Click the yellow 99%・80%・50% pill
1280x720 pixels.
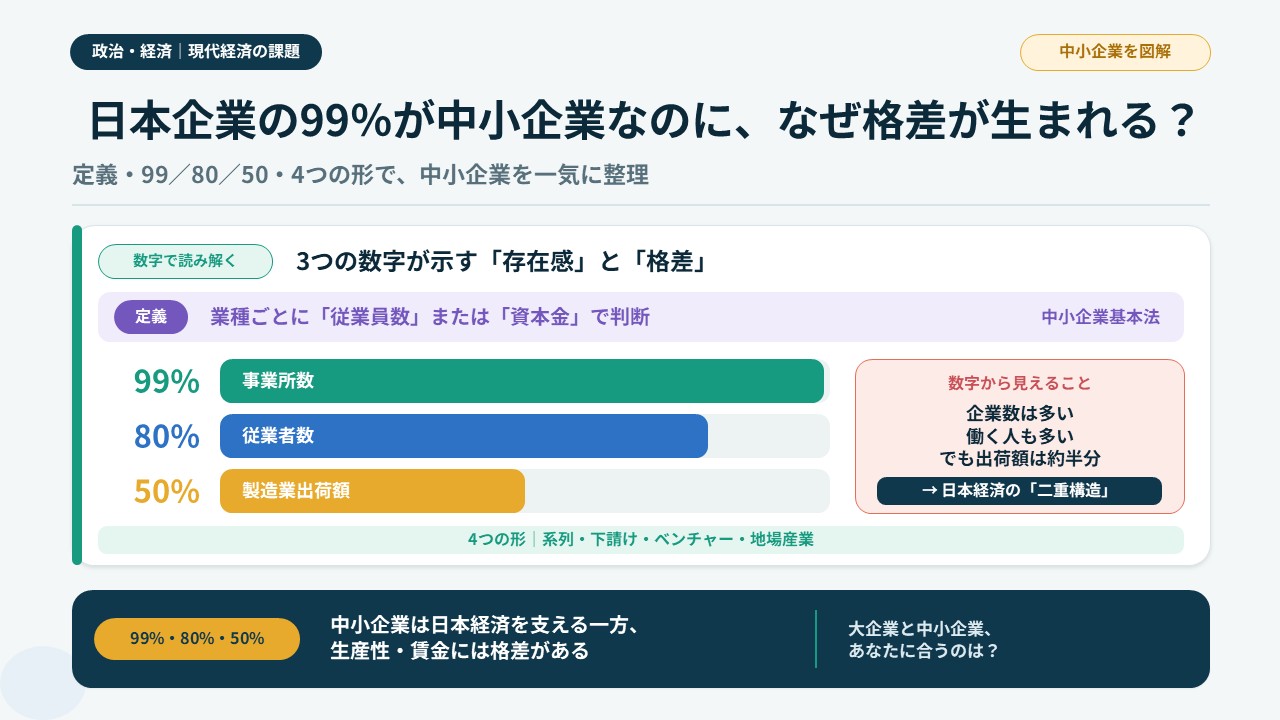click(x=197, y=639)
